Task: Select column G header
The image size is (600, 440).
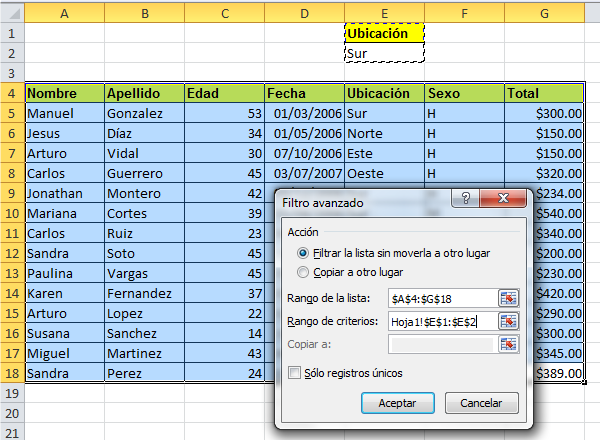Action: 544,13
